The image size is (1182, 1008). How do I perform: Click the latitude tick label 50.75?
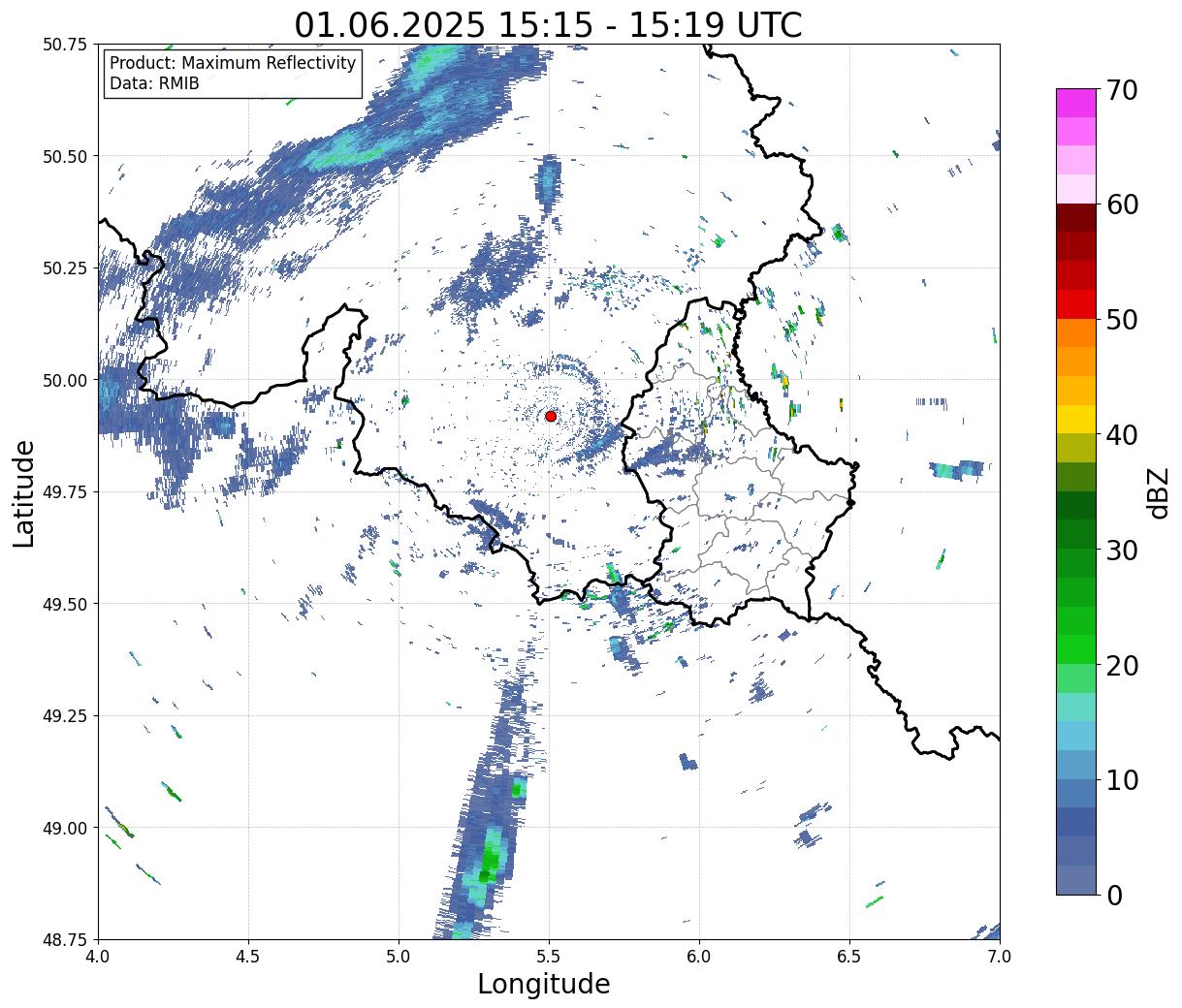[x=65, y=45]
